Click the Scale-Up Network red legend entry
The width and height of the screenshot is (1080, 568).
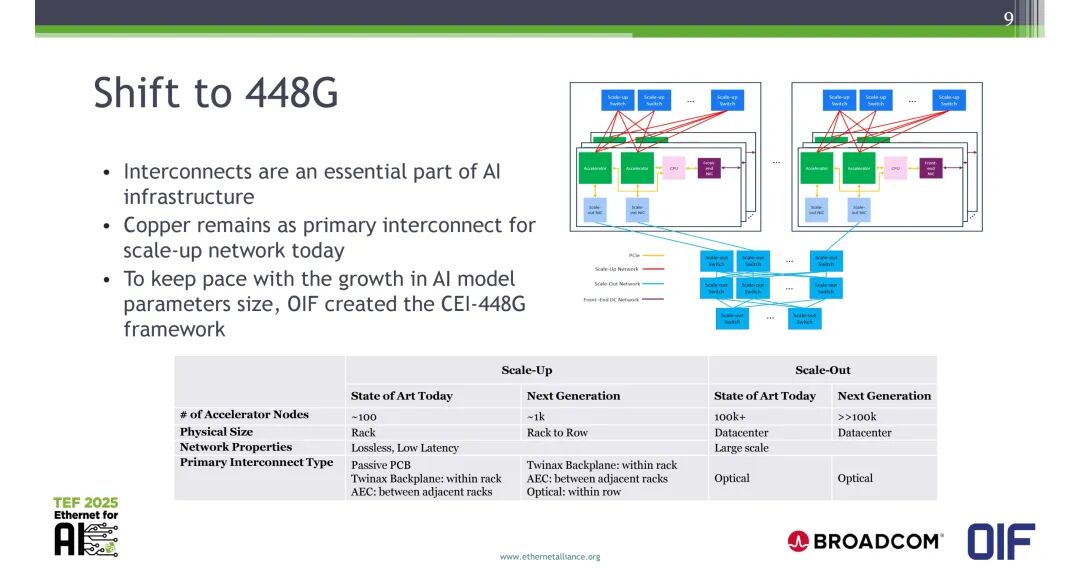(x=630, y=269)
